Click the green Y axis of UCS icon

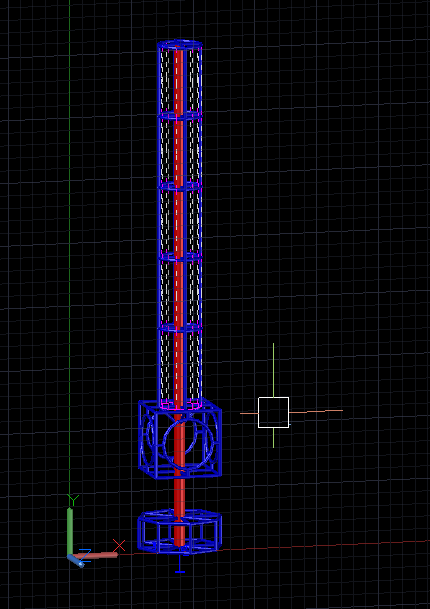click(x=70, y=531)
